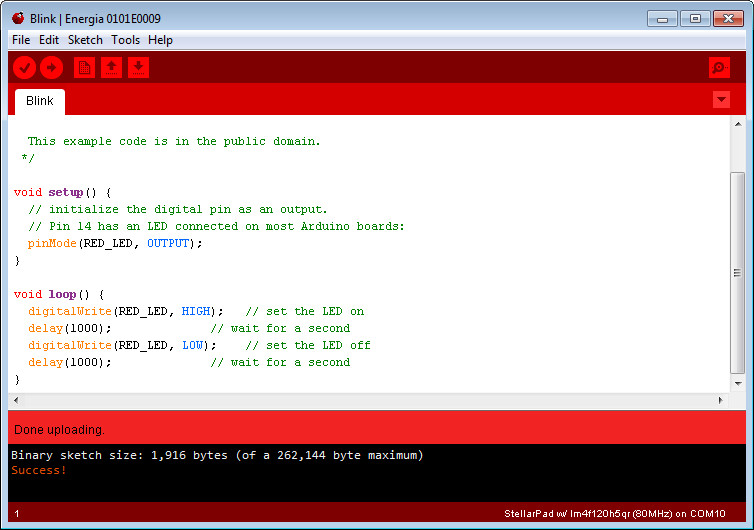Expand the tab menu dropdown arrow
This screenshot has height=530, width=754.
point(721,100)
